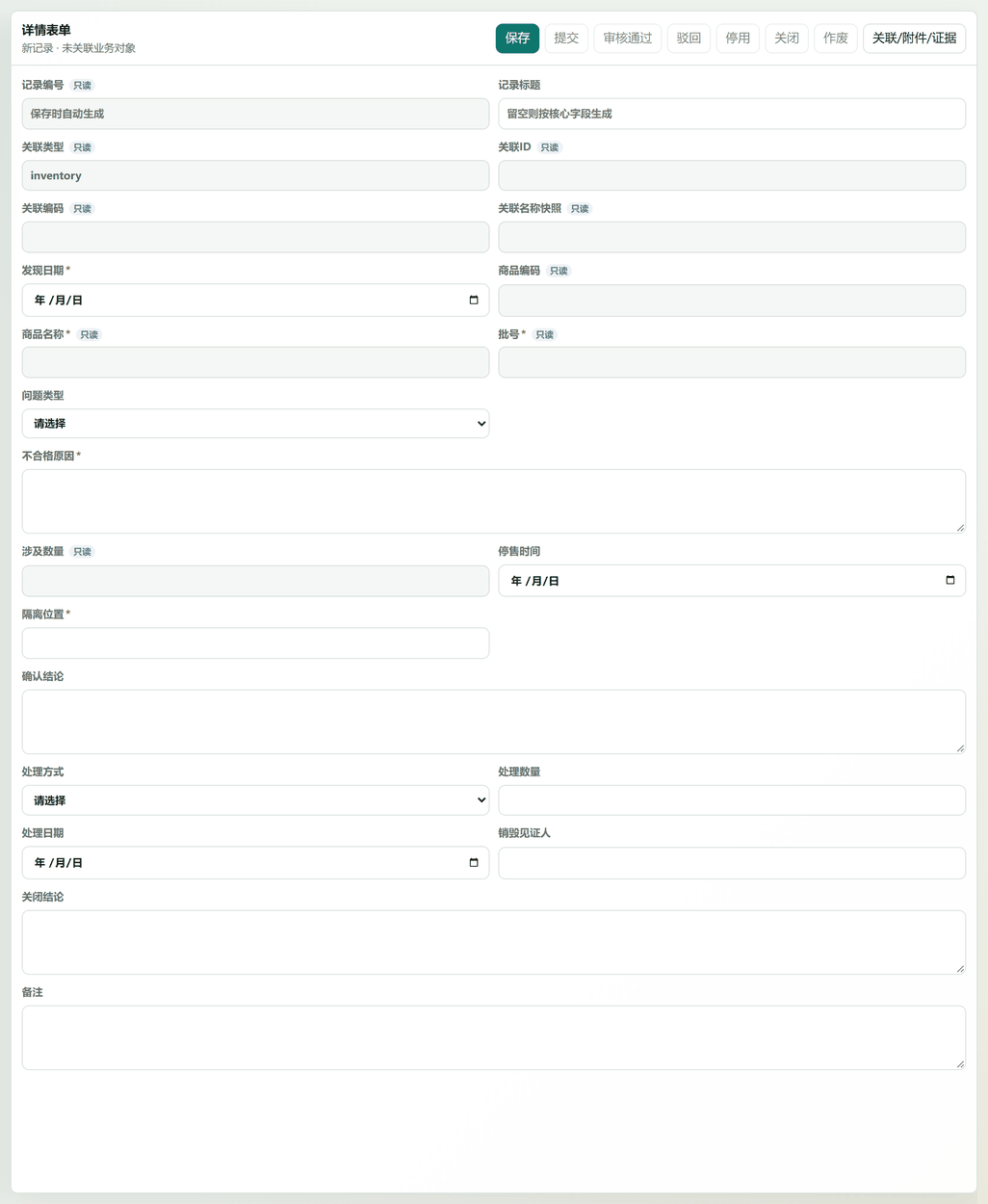Expand the 问题类型 dropdown
This screenshot has width=988, height=1204.
[255, 424]
